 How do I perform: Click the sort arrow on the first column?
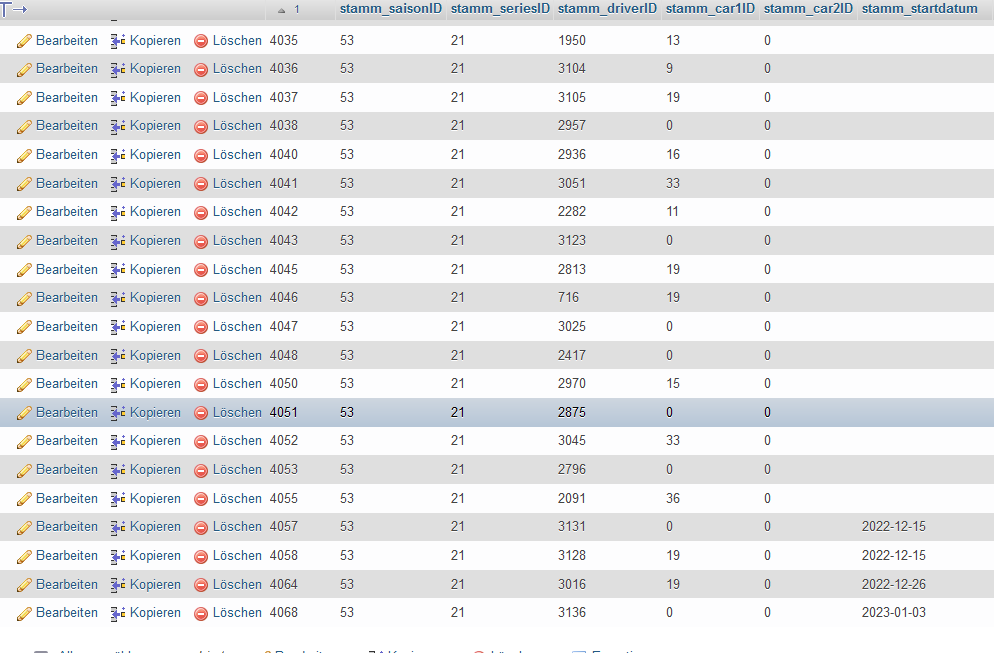(282, 9)
